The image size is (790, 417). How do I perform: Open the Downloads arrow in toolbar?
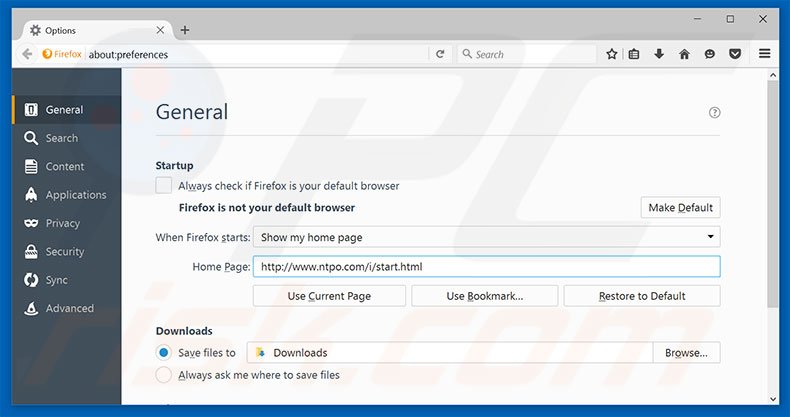tap(659, 54)
